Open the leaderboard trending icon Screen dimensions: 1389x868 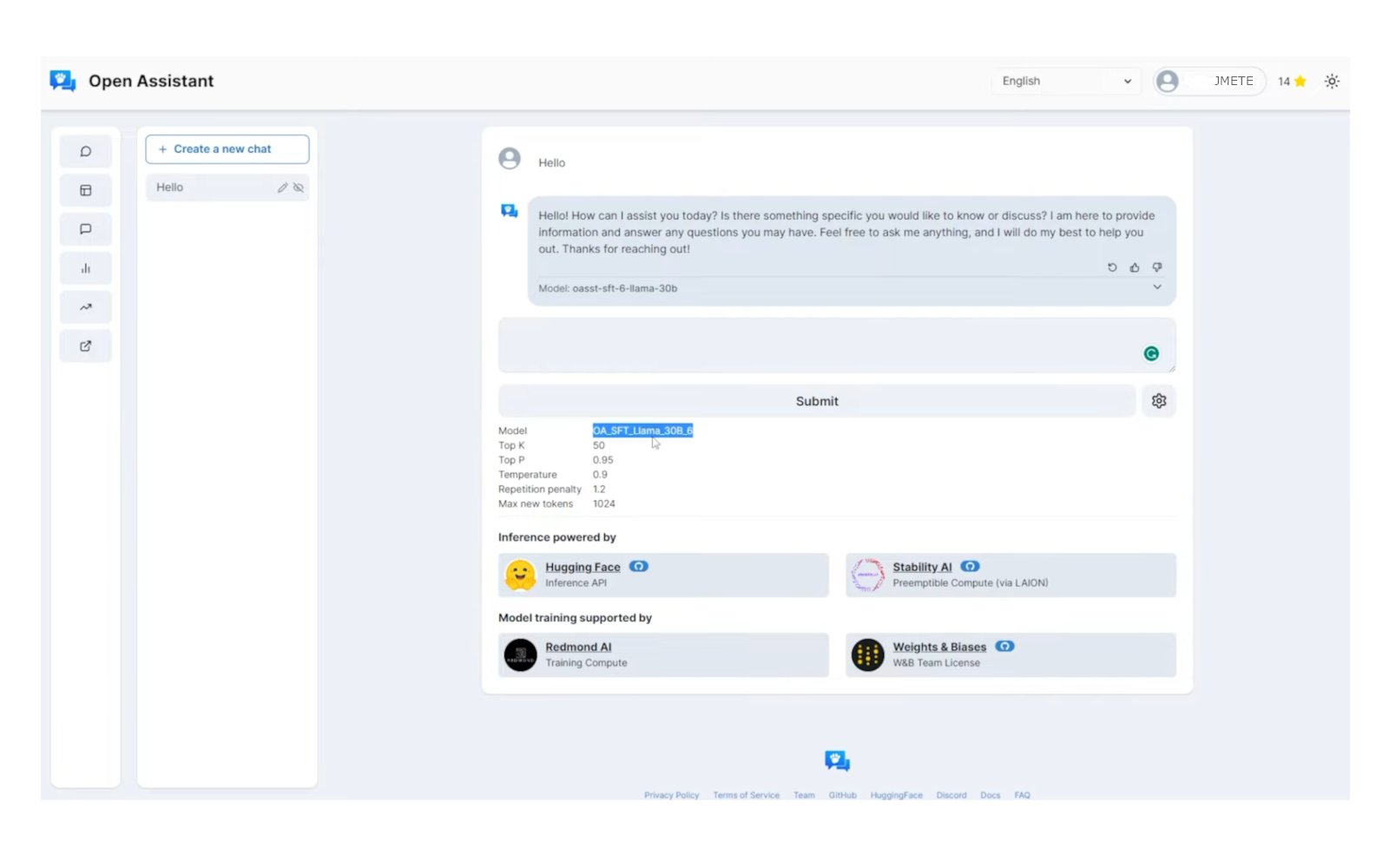pyautogui.click(x=85, y=306)
